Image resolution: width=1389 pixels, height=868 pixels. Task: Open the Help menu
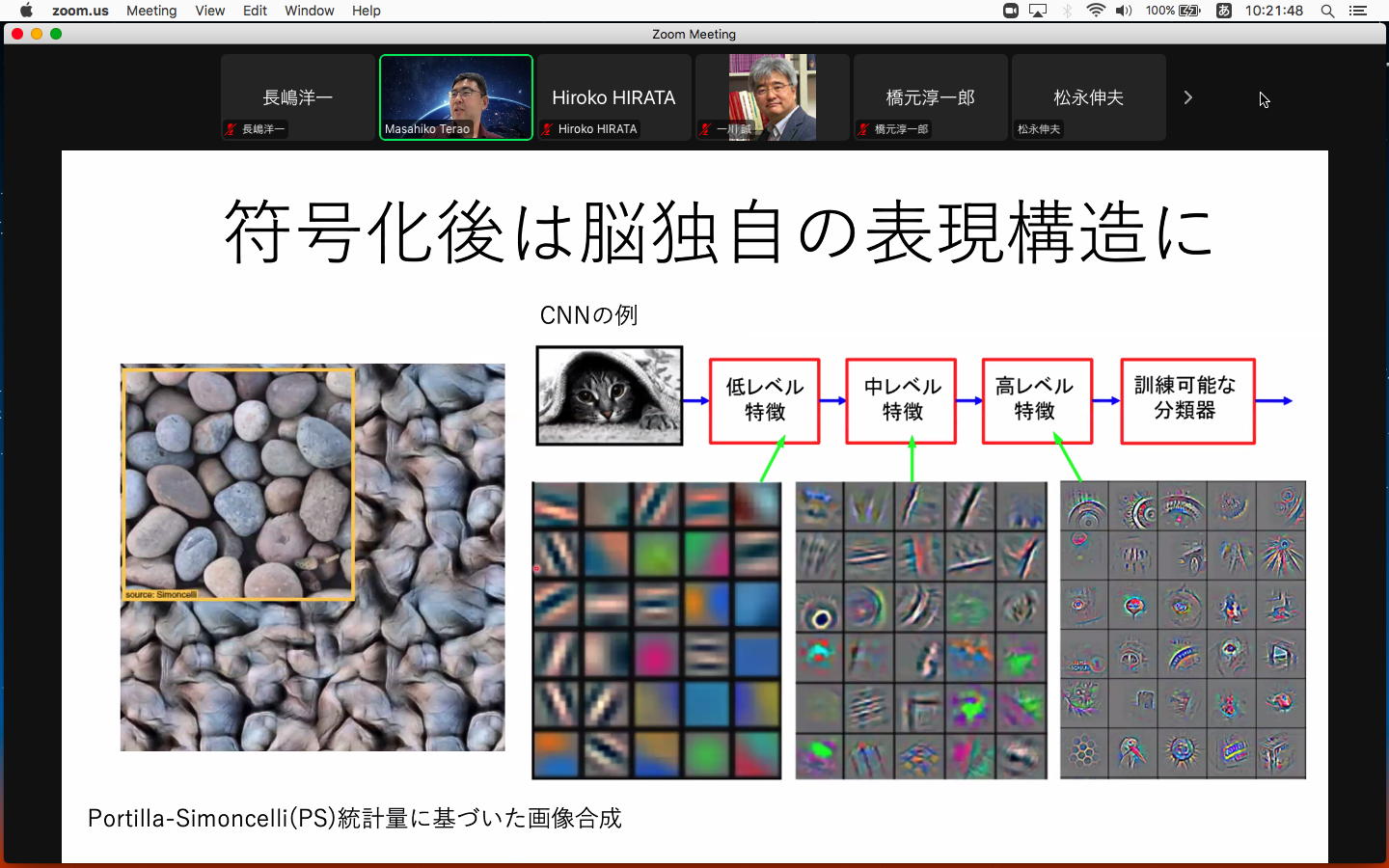[366, 11]
